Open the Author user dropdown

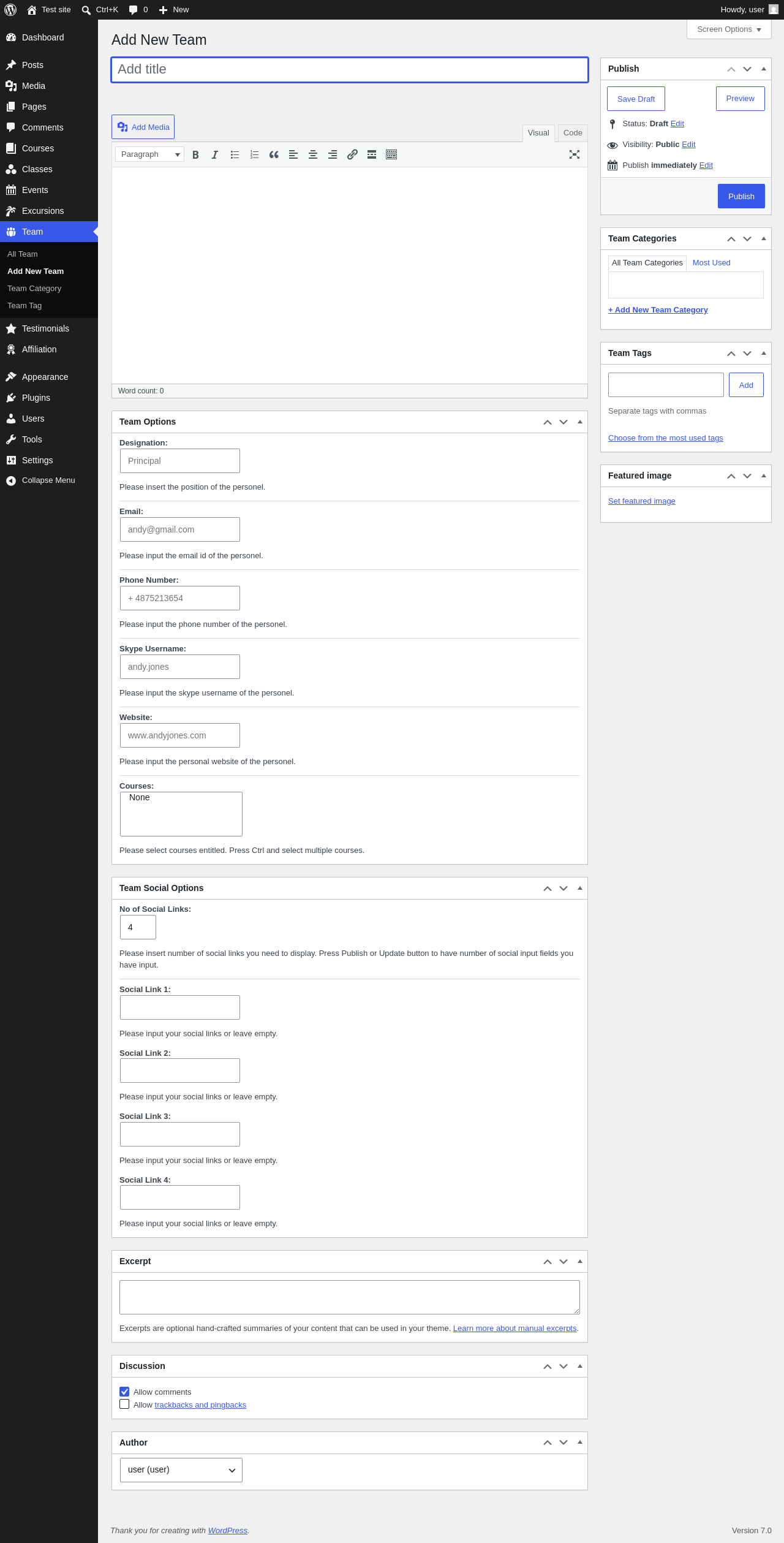pyautogui.click(x=181, y=1469)
